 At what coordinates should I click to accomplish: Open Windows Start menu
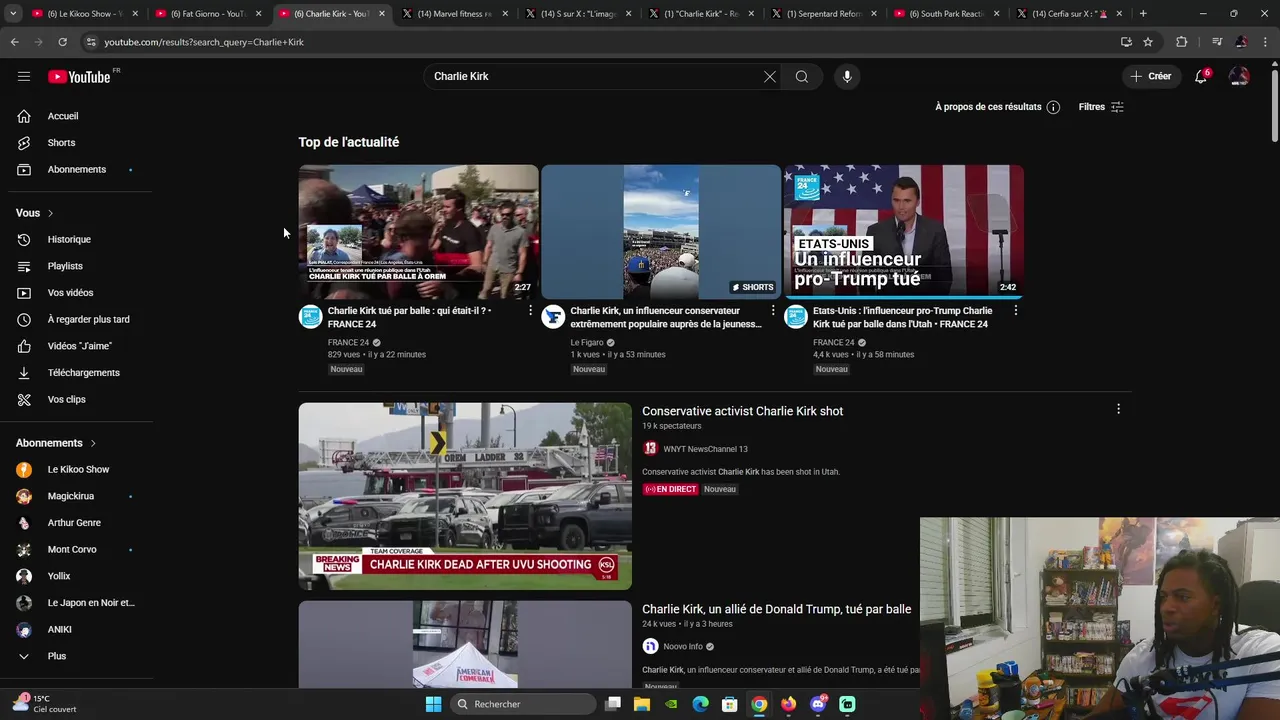433,704
